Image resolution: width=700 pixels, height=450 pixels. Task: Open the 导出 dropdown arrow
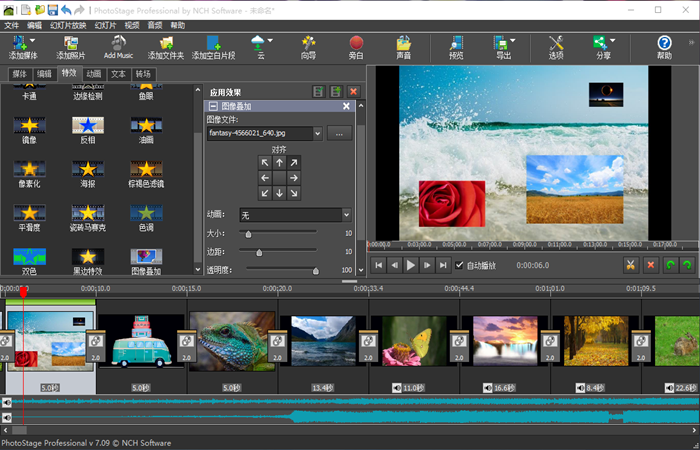click(x=513, y=41)
